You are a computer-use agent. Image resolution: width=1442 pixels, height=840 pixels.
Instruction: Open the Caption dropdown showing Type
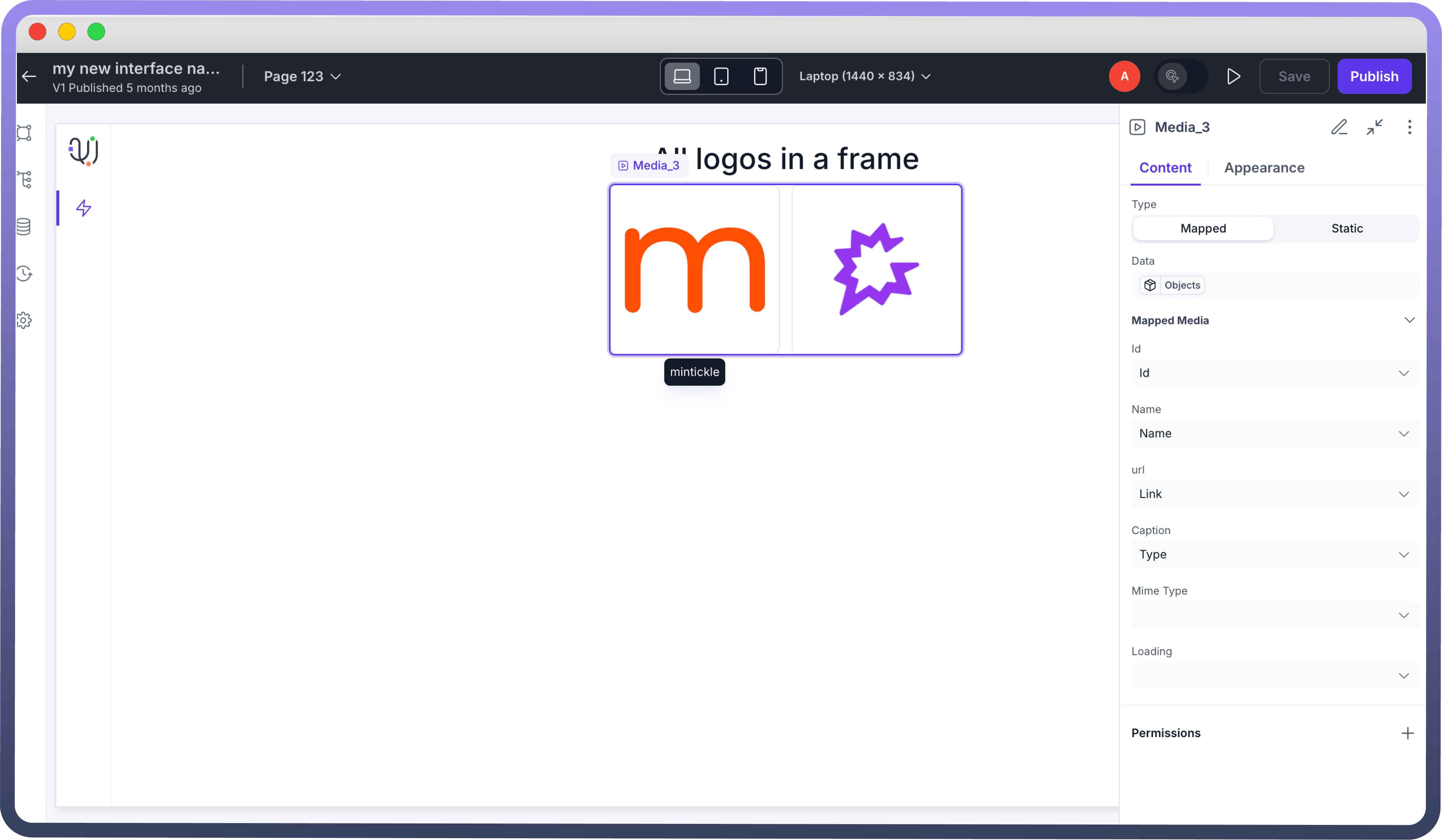coord(1274,554)
